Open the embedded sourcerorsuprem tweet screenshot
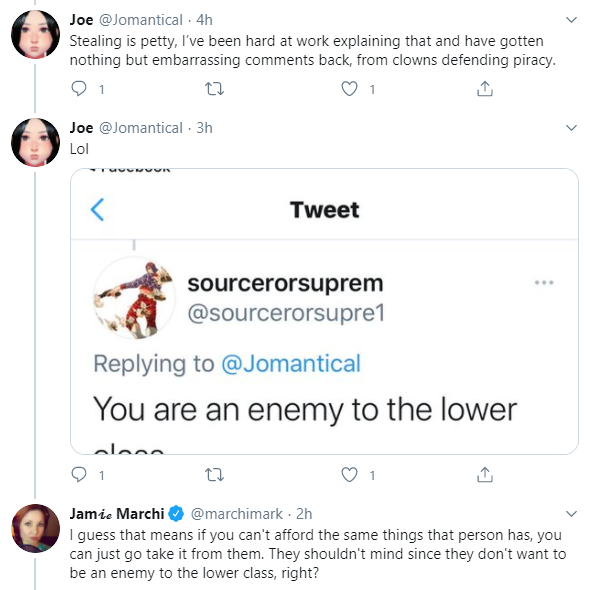The width and height of the screenshot is (591, 590). (324, 311)
